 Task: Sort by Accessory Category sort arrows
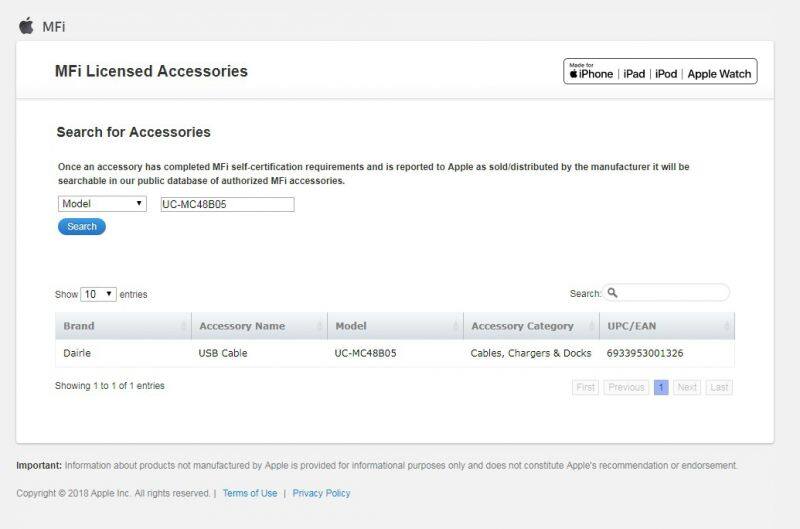pos(591,326)
